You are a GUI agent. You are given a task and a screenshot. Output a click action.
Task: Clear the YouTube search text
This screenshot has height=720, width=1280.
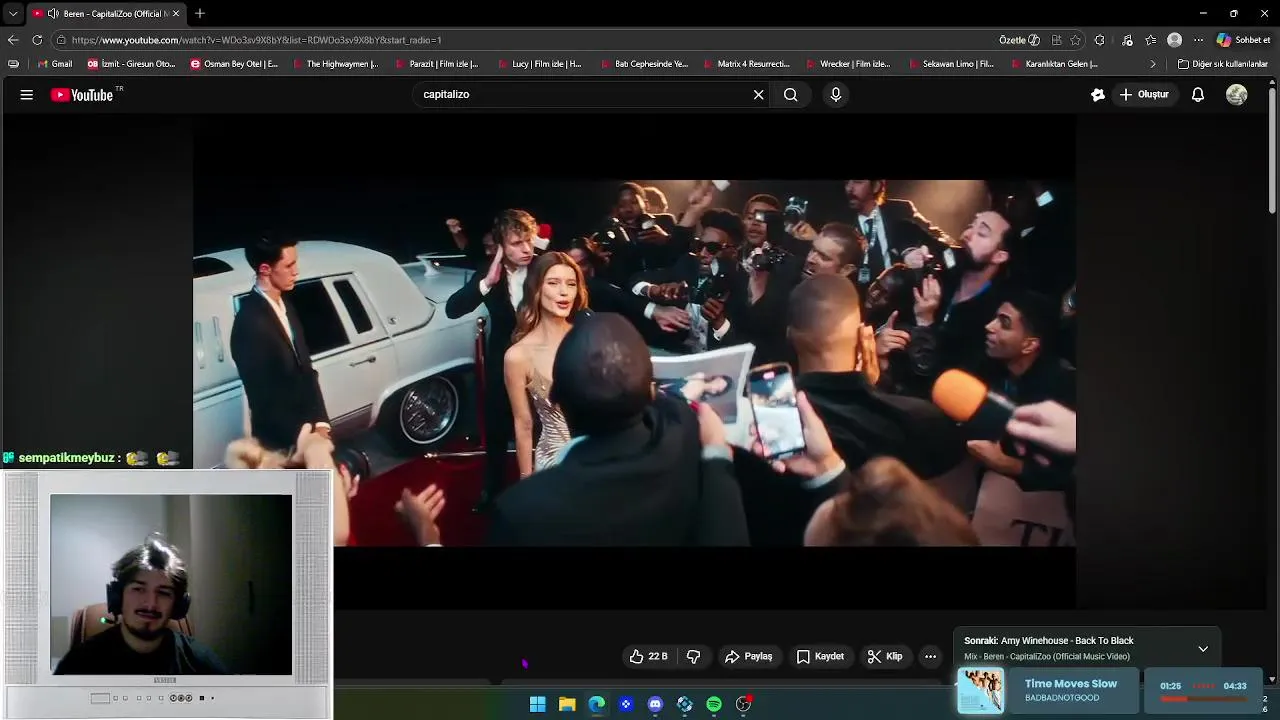coord(759,95)
